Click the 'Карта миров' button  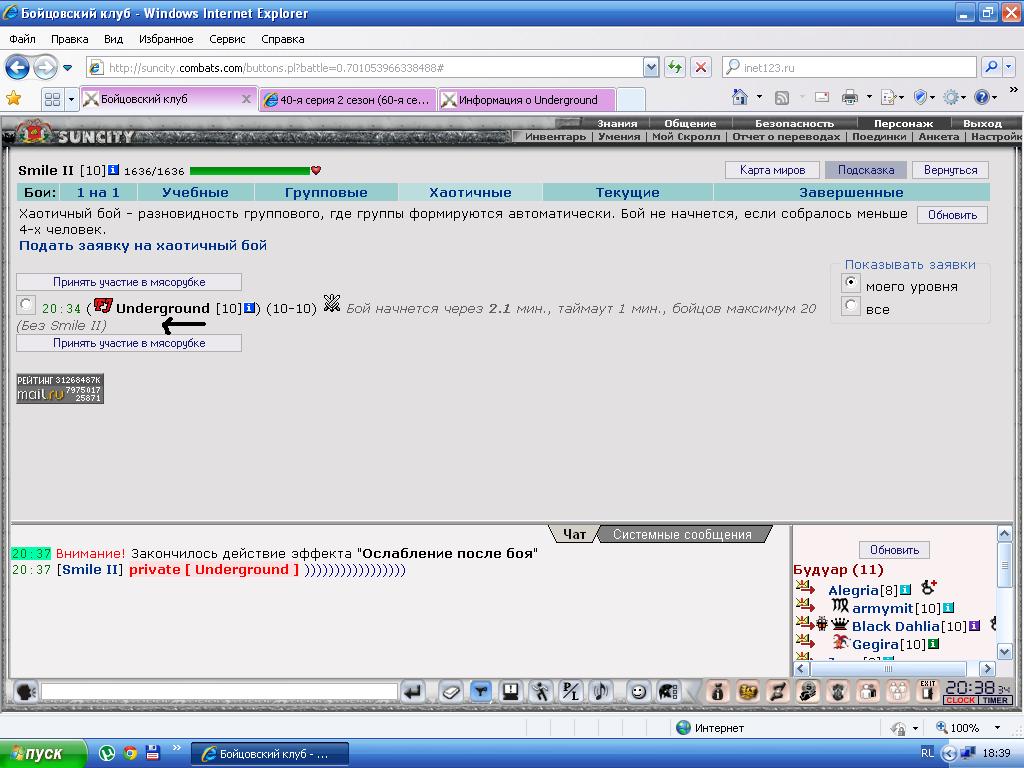pyautogui.click(x=772, y=170)
